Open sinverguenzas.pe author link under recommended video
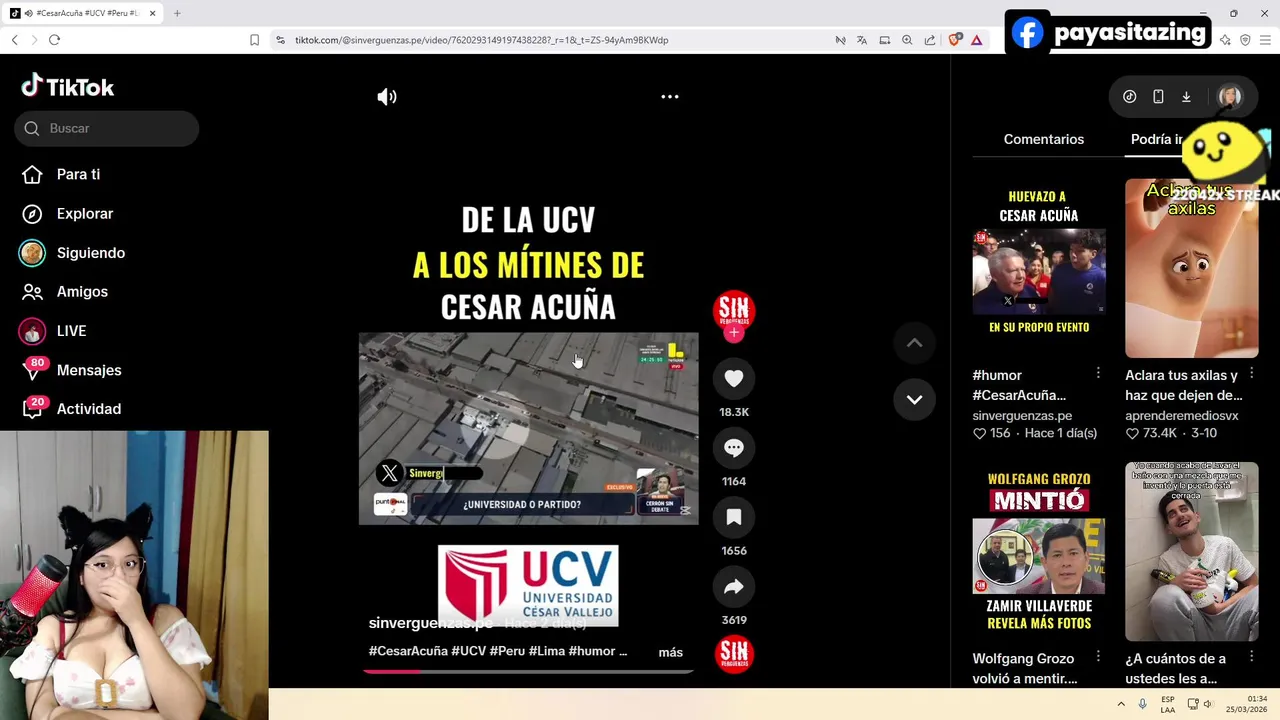The image size is (1280, 720). [x=1022, y=415]
